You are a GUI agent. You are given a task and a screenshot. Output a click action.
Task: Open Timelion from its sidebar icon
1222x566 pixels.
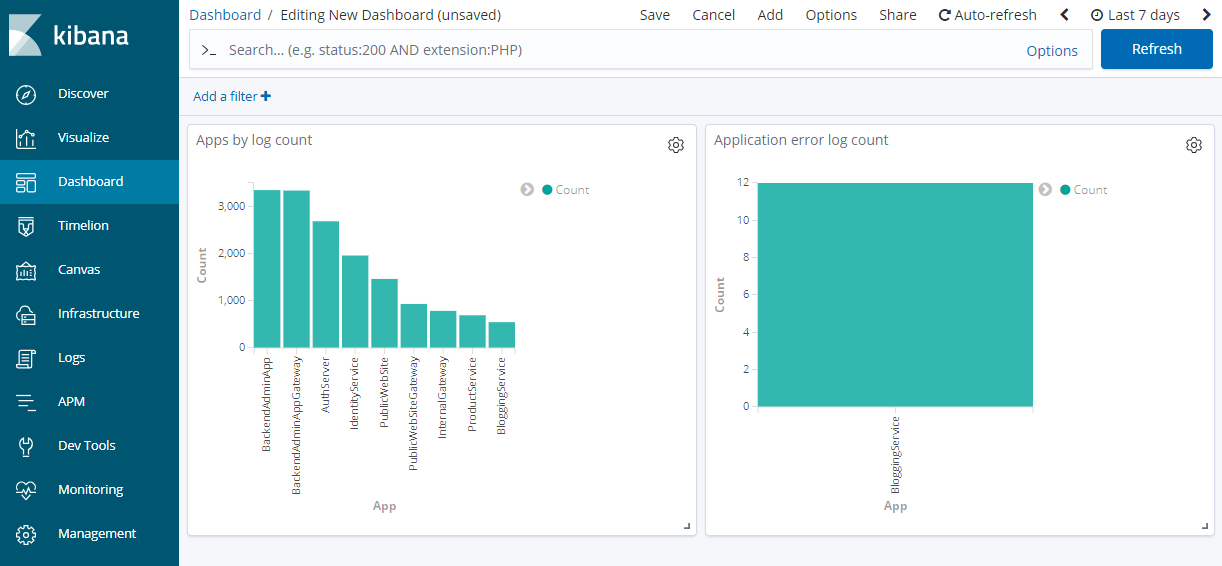(26, 226)
